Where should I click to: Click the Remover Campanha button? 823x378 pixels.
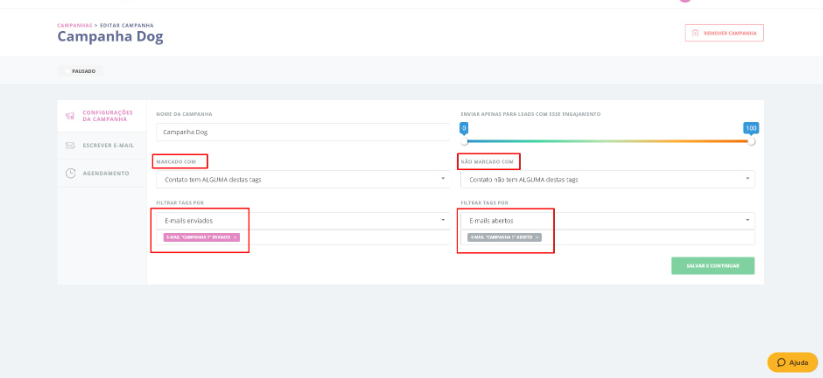coord(724,33)
